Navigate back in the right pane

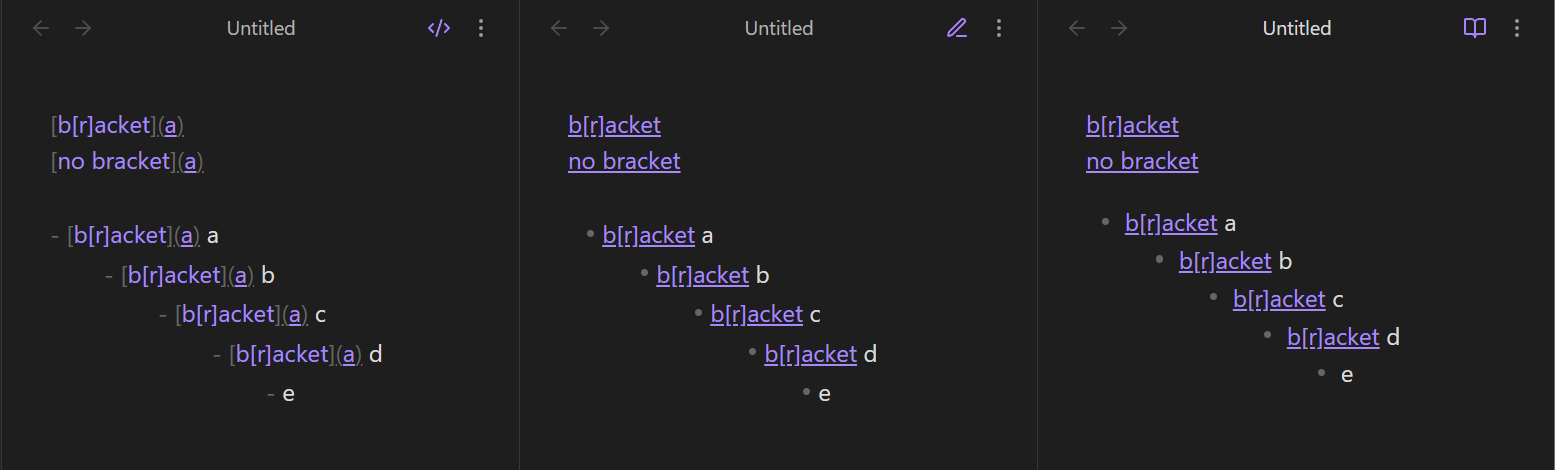point(1077,28)
